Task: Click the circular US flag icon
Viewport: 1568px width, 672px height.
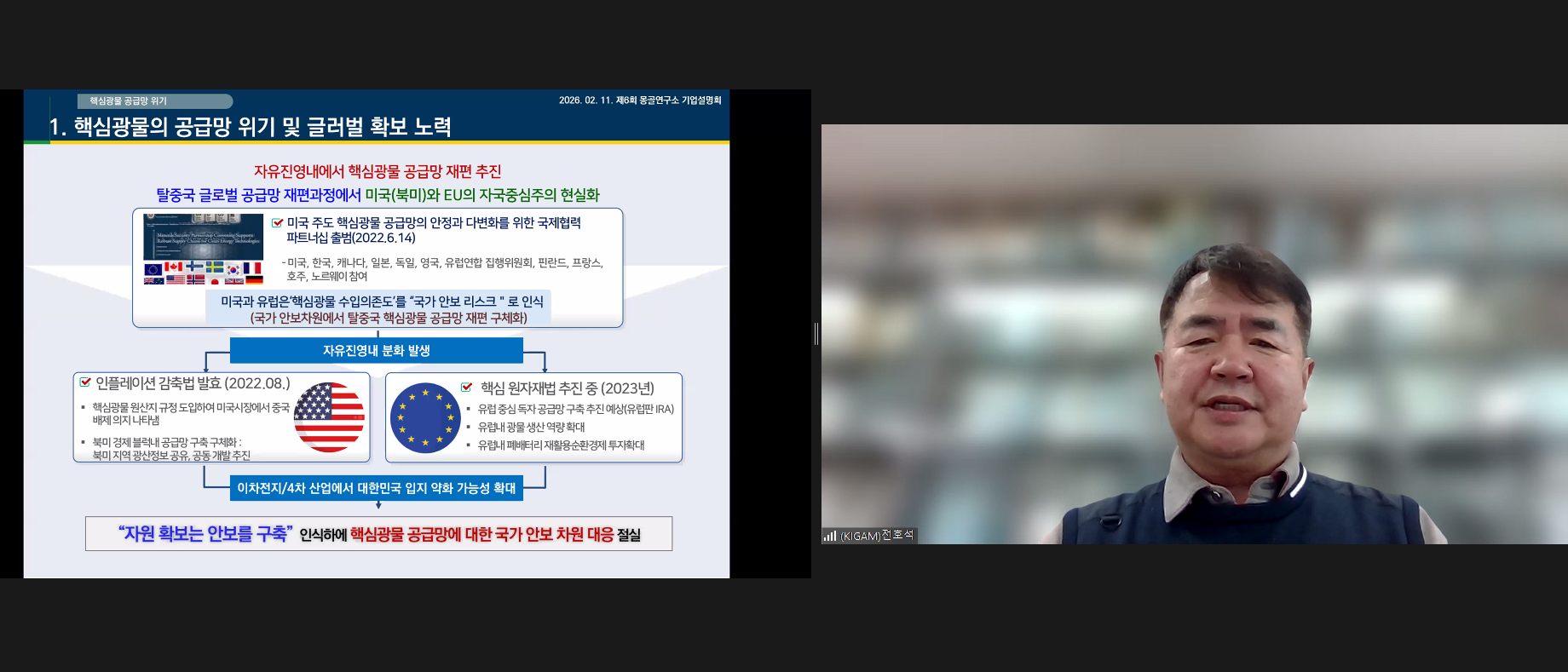Action: (329, 416)
